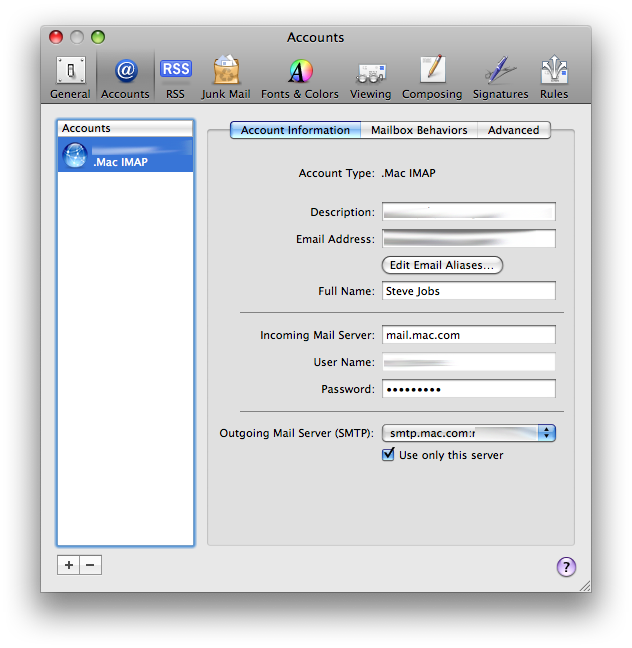Viewport: 632px width, 648px height.
Task: Click the red close window button
Action: [x=56, y=37]
